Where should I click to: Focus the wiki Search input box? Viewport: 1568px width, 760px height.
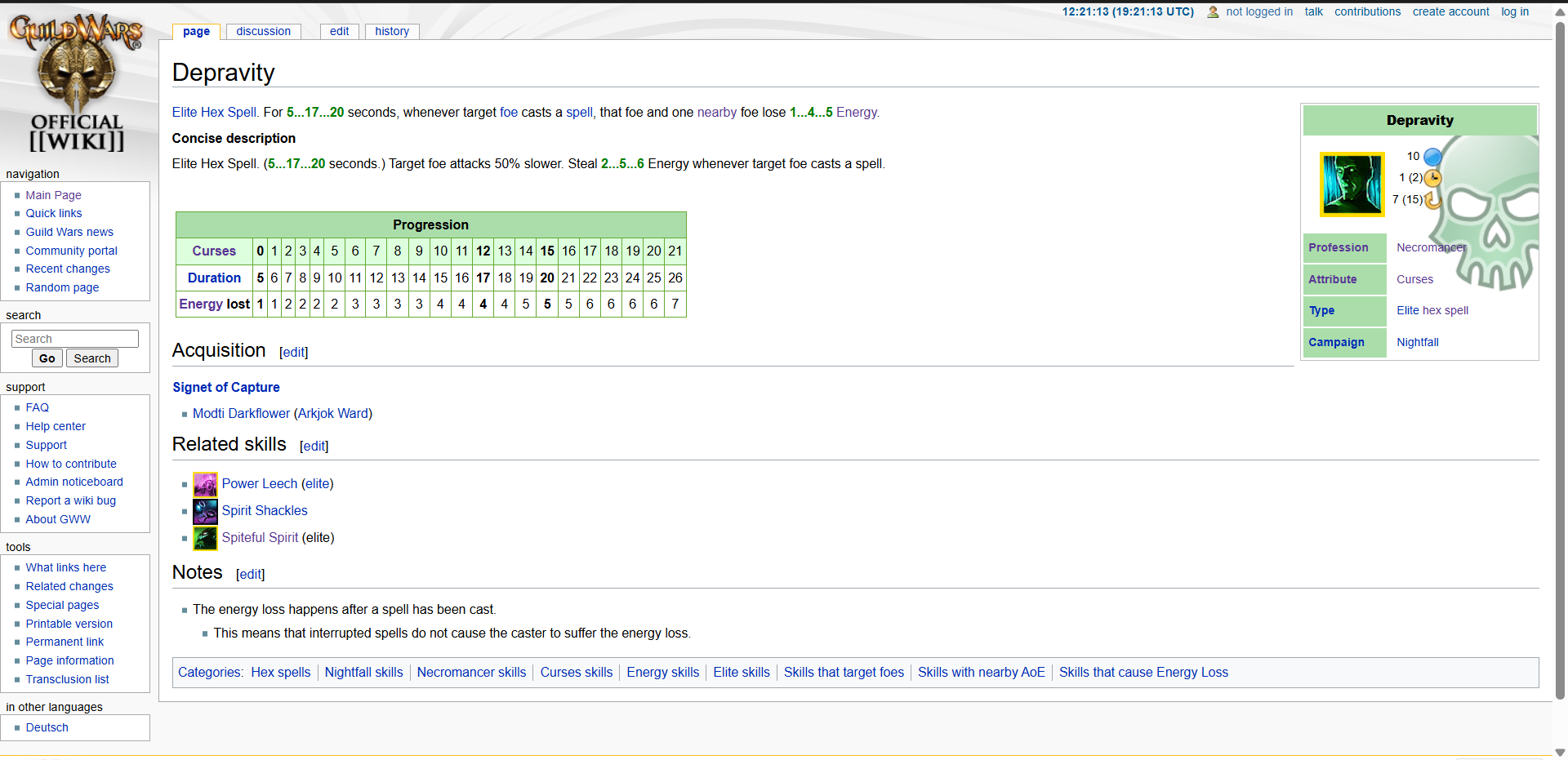pos(75,339)
